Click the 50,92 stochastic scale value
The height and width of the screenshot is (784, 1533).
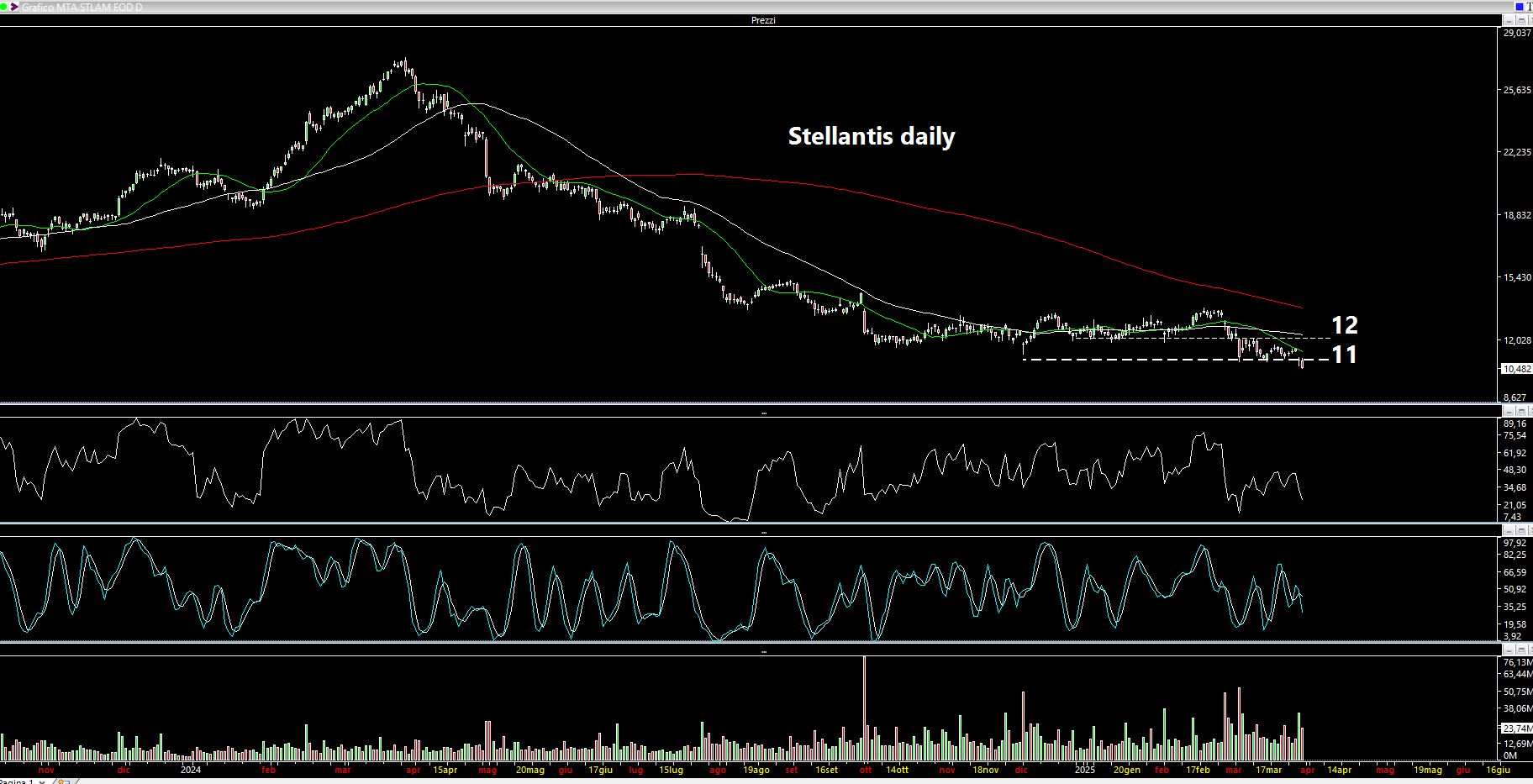(x=1515, y=589)
